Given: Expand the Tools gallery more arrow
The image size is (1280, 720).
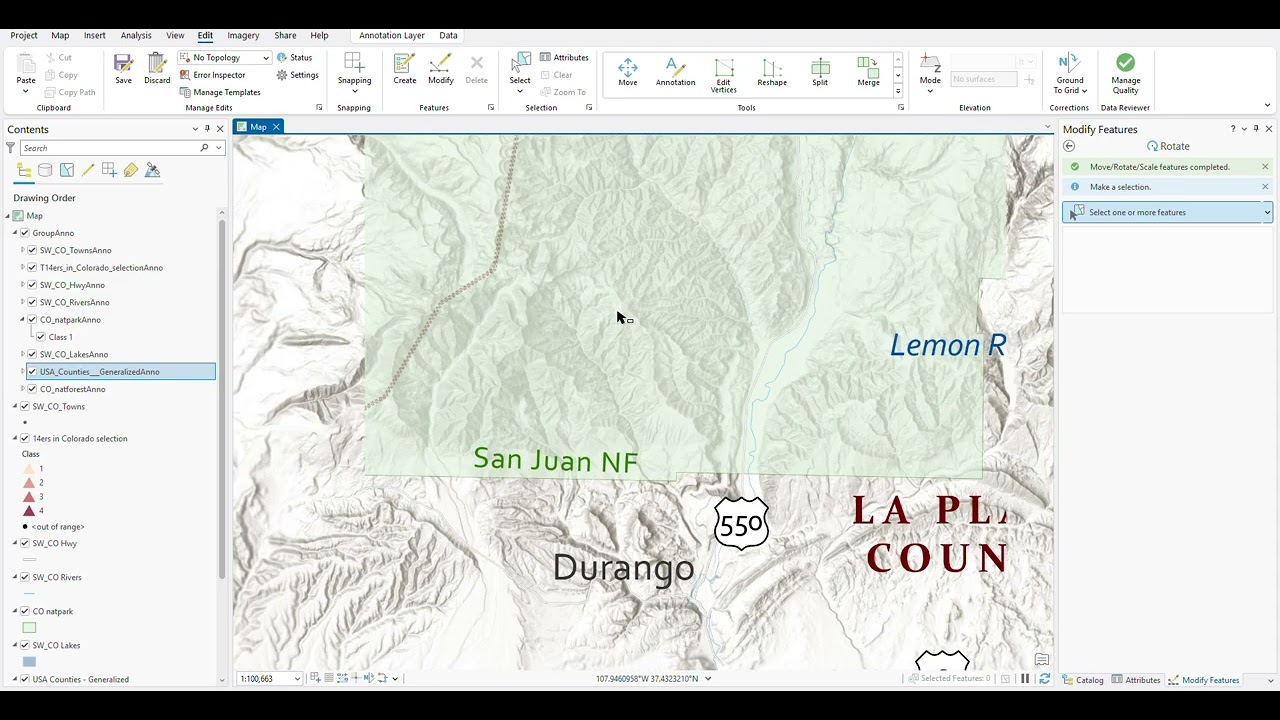Looking at the screenshot, I should click(x=898, y=91).
